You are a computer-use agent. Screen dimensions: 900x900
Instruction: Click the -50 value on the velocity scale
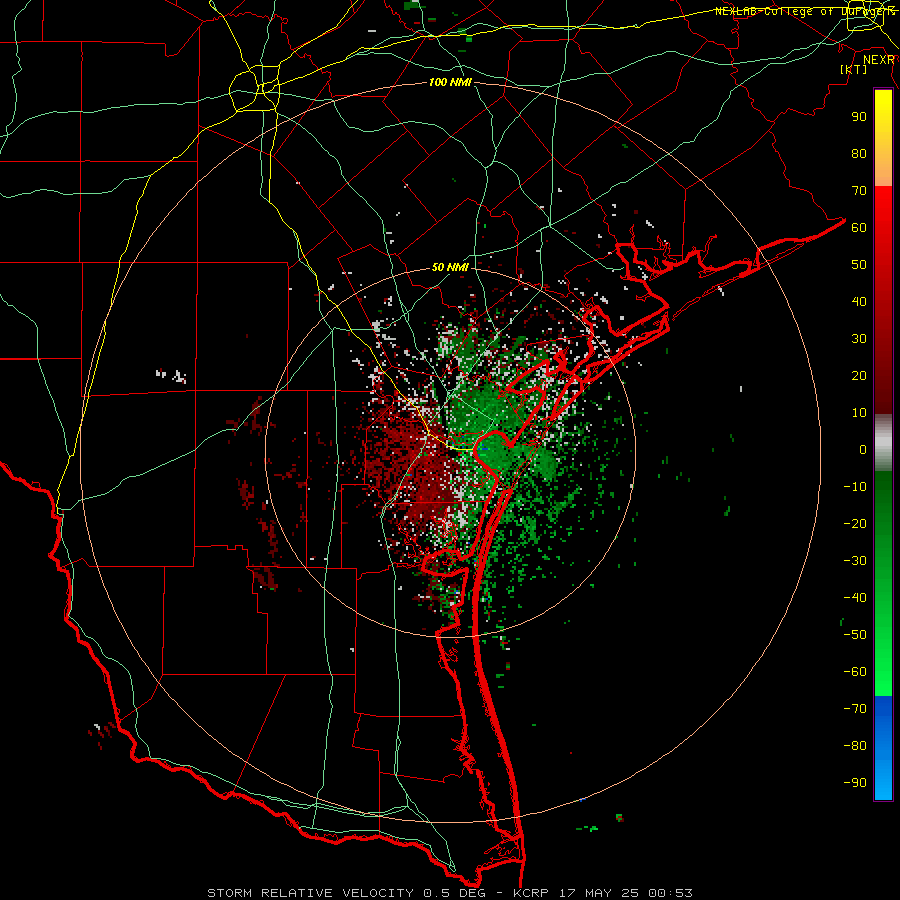coord(855,635)
